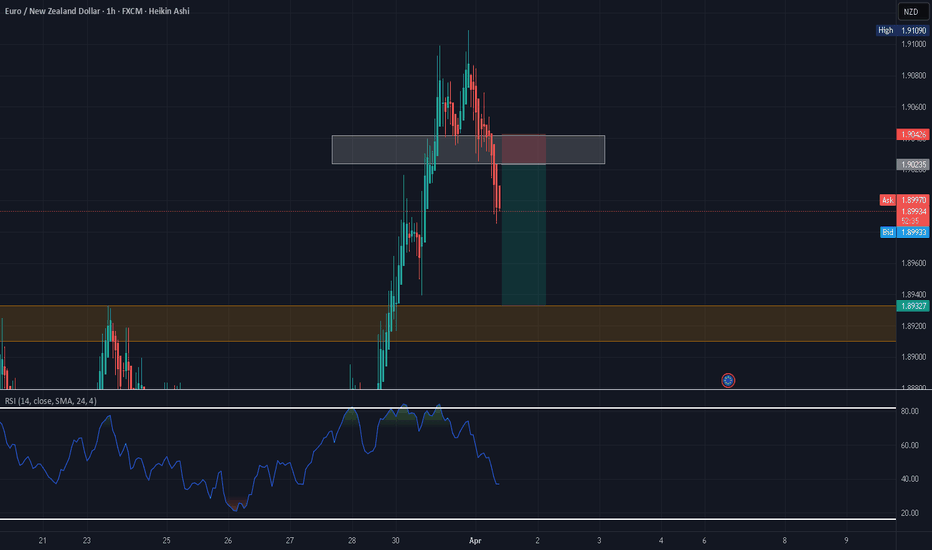Click the 1.89400 price axis label
The image size is (932, 550).
coord(914,294)
